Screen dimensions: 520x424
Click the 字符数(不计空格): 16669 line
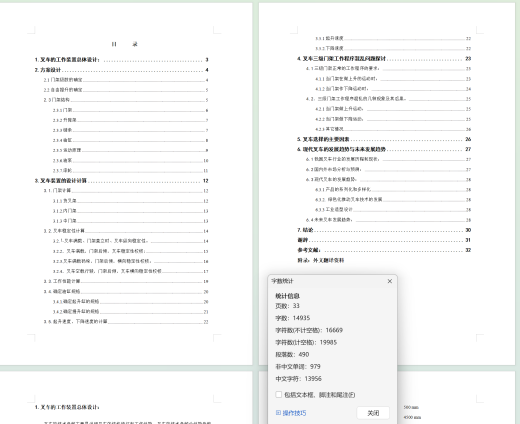tap(309, 330)
